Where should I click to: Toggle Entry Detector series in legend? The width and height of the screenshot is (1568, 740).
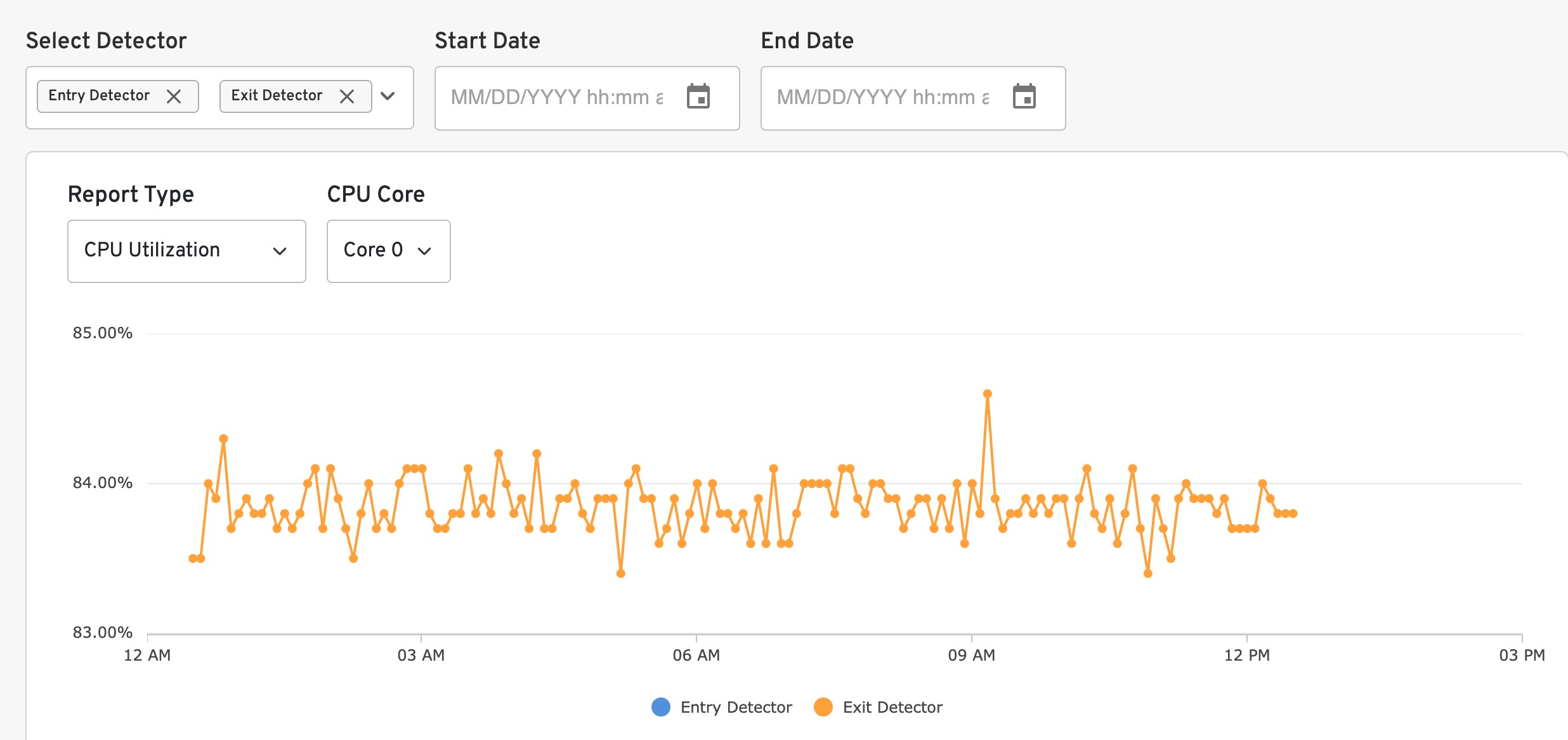[x=736, y=707]
